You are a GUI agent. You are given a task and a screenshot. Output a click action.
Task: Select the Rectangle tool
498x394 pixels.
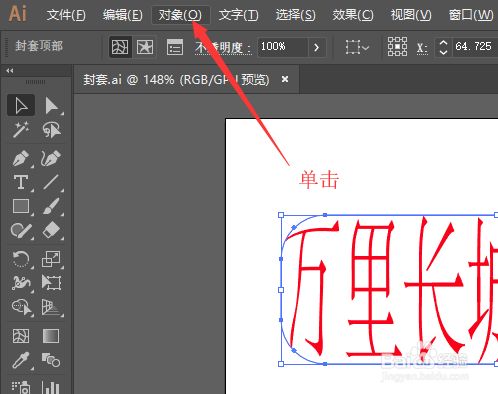coord(21,206)
